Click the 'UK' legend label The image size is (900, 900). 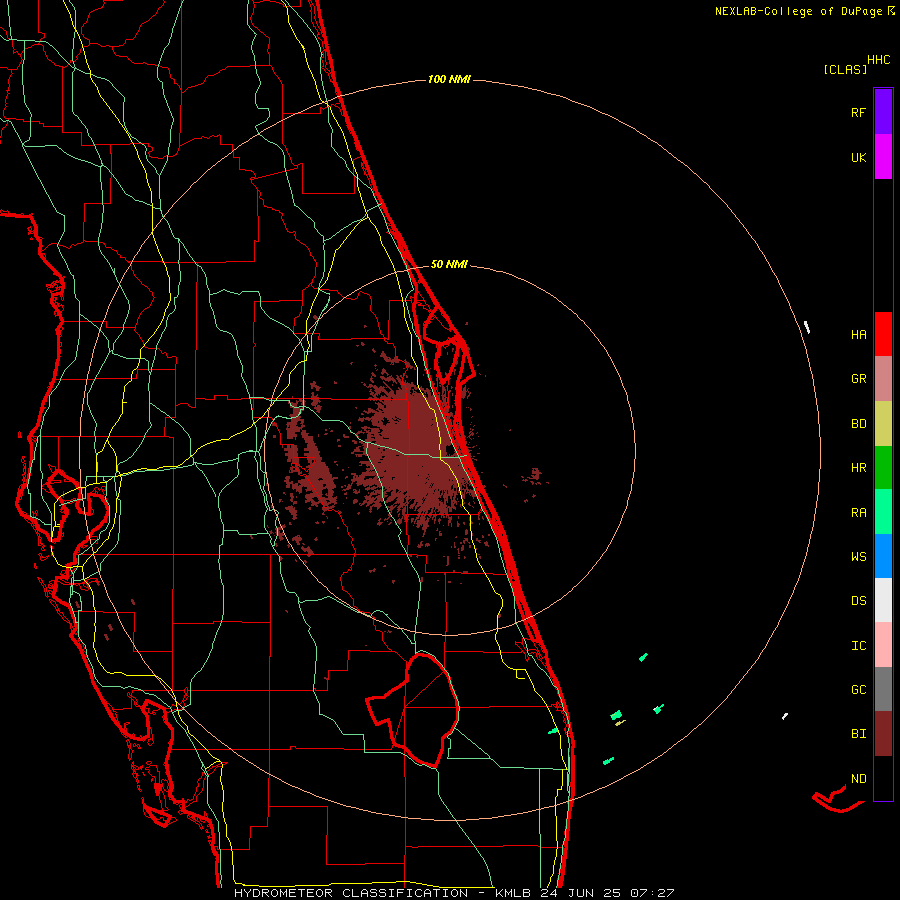tap(858, 157)
